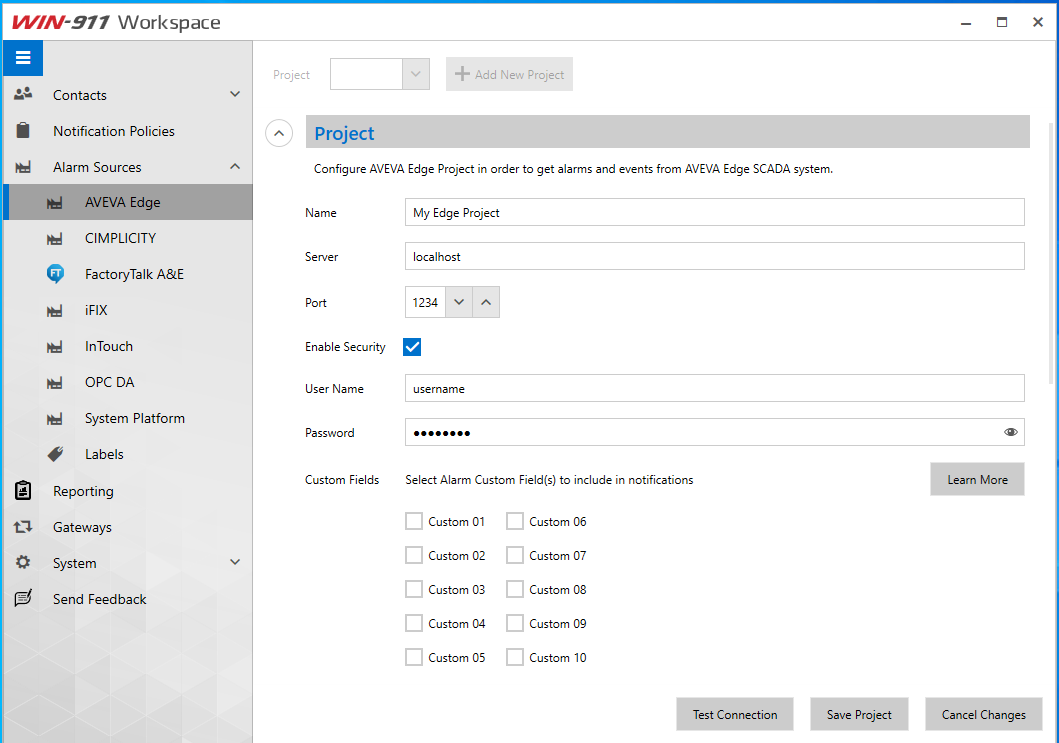Screen dimensions: 1059x743
Task: Click the Gateways arrows icon
Action: tap(23, 527)
